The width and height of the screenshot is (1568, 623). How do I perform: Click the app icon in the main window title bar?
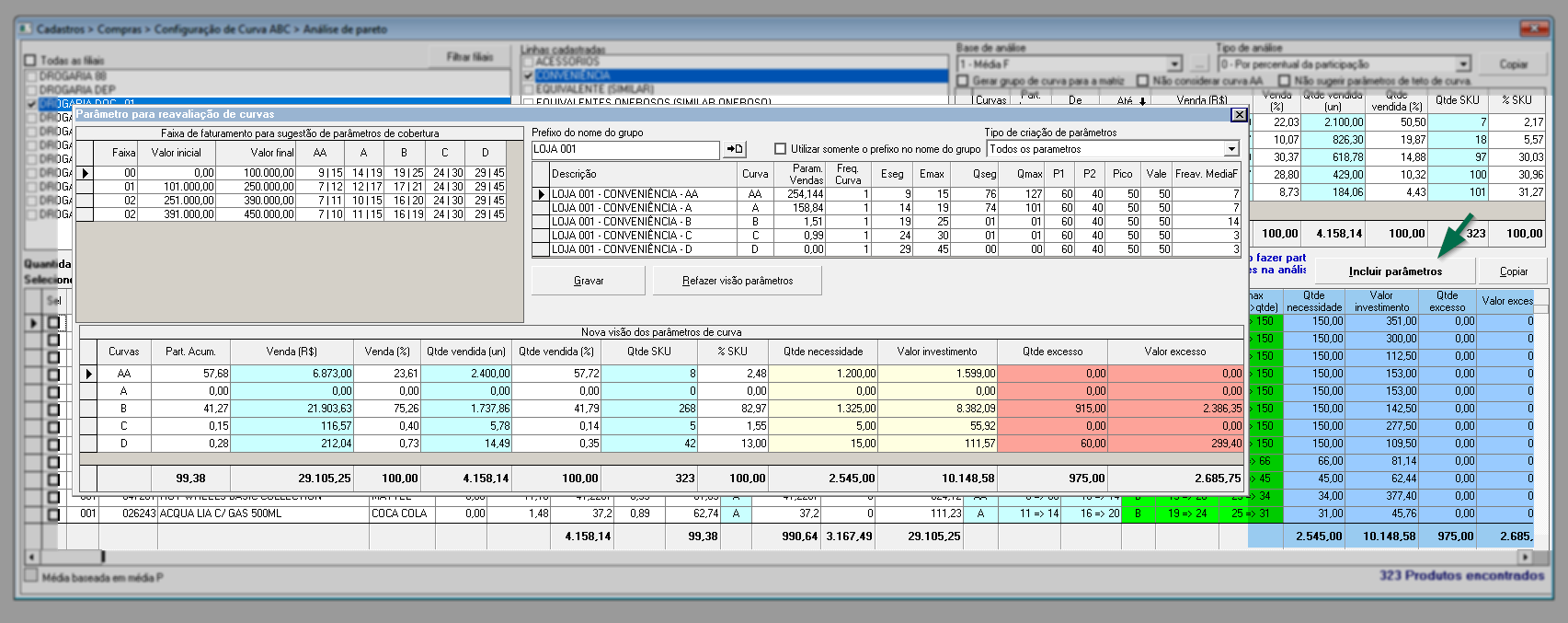click(27, 29)
